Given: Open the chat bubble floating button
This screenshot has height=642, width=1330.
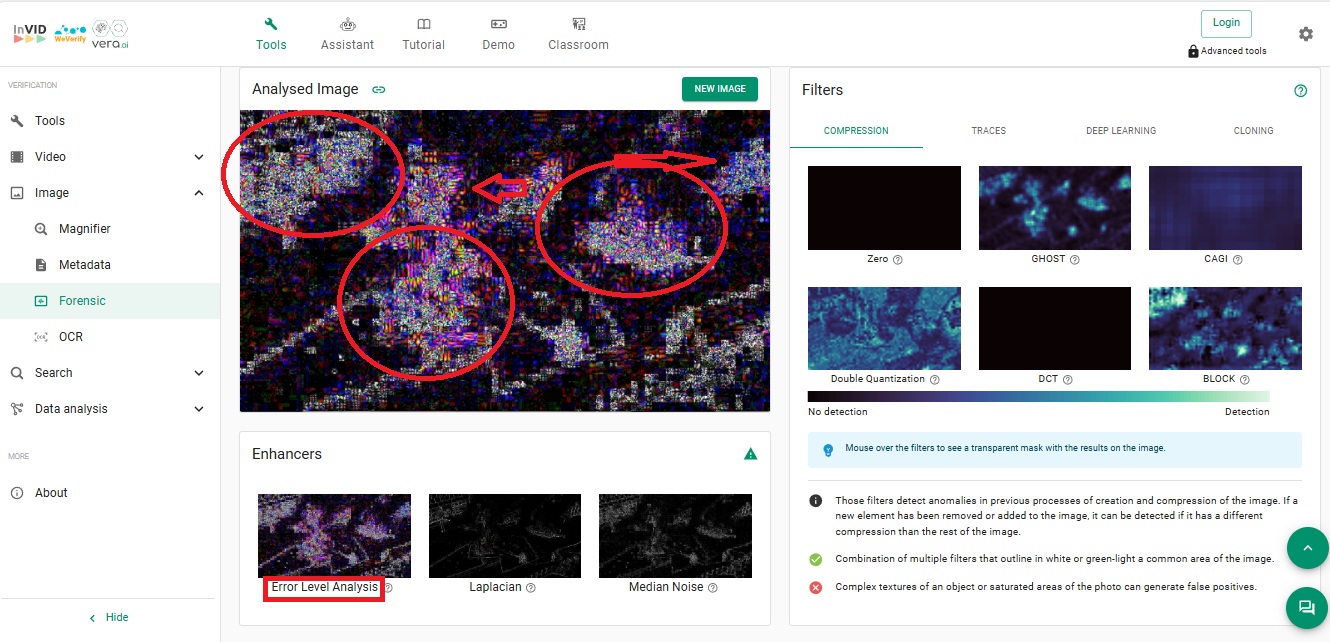Looking at the screenshot, I should (x=1305, y=607).
